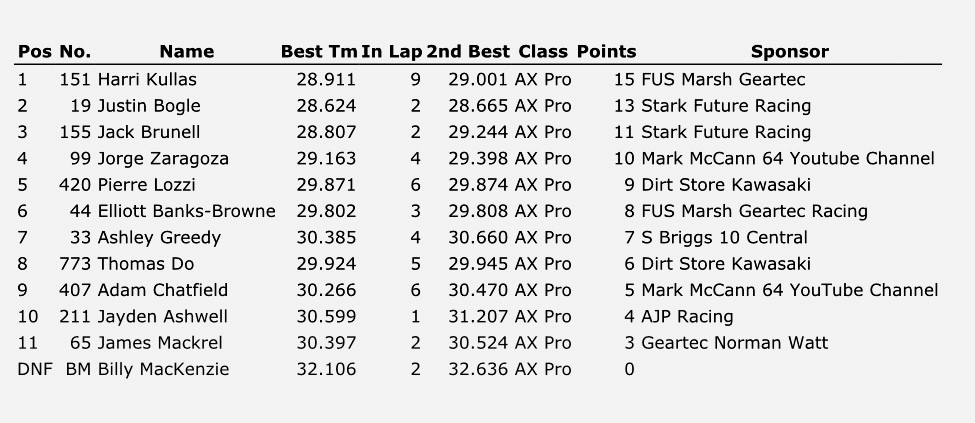The width and height of the screenshot is (975, 423).
Task: Click Adam Chatfield name
Action: (x=163, y=290)
